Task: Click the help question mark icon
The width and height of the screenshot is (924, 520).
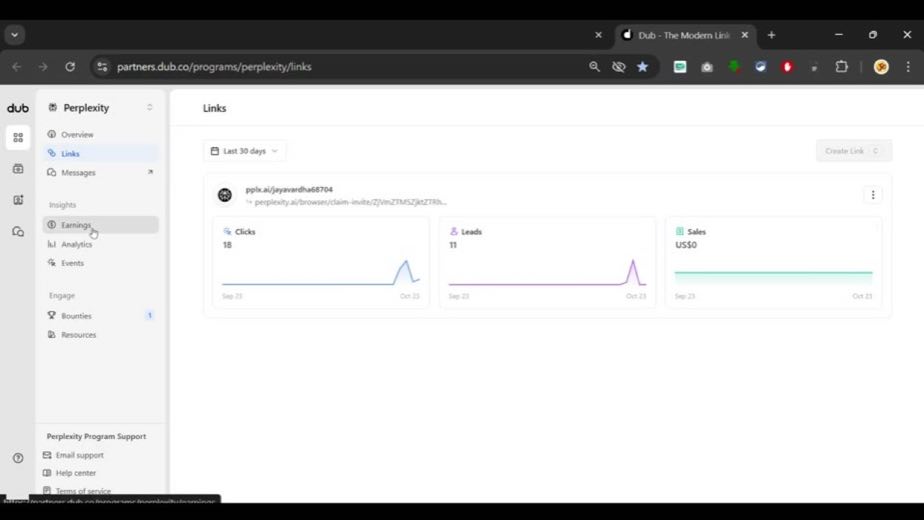Action: coord(18,458)
